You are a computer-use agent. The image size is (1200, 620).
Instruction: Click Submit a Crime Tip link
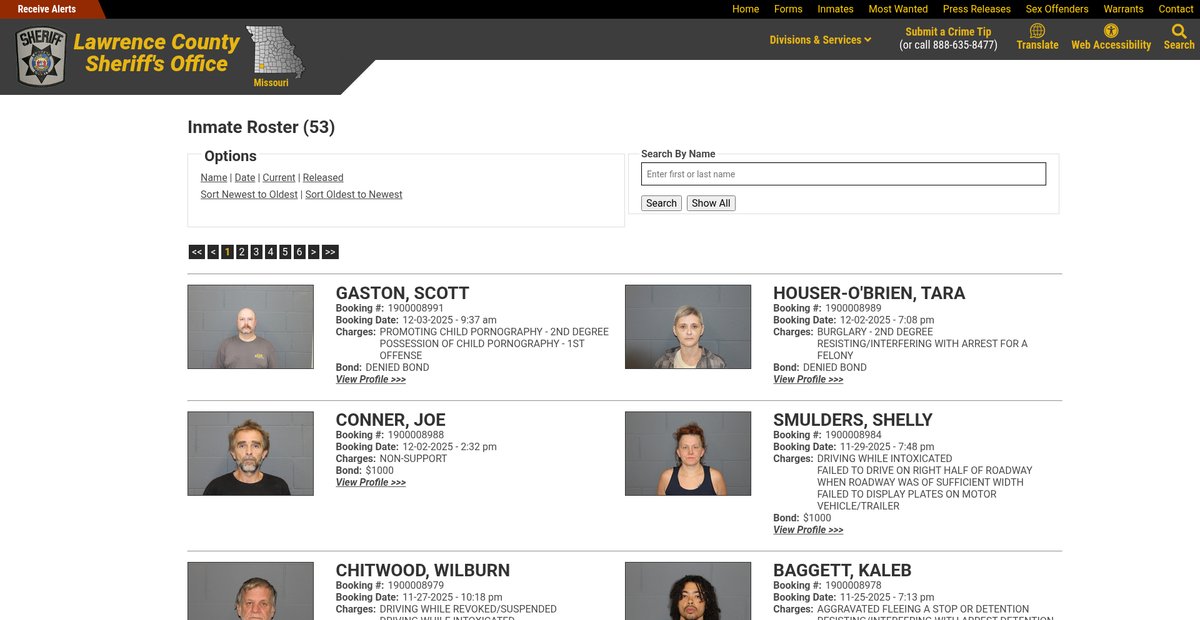(x=948, y=32)
